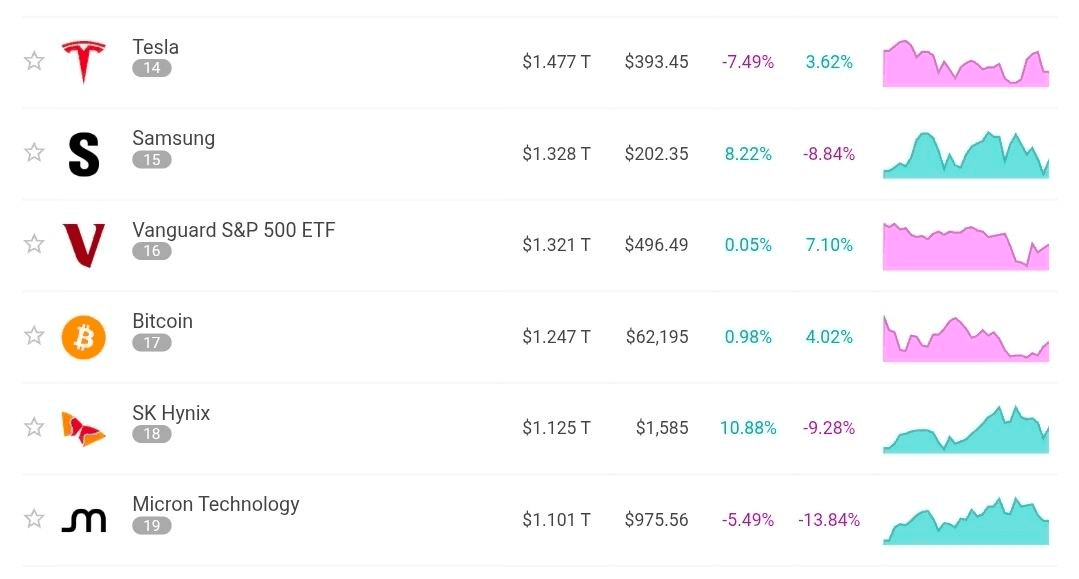This screenshot has height=579, width=1079.
Task: Star Vanguard S&P 500 ETF as favorite
Action: (x=34, y=244)
